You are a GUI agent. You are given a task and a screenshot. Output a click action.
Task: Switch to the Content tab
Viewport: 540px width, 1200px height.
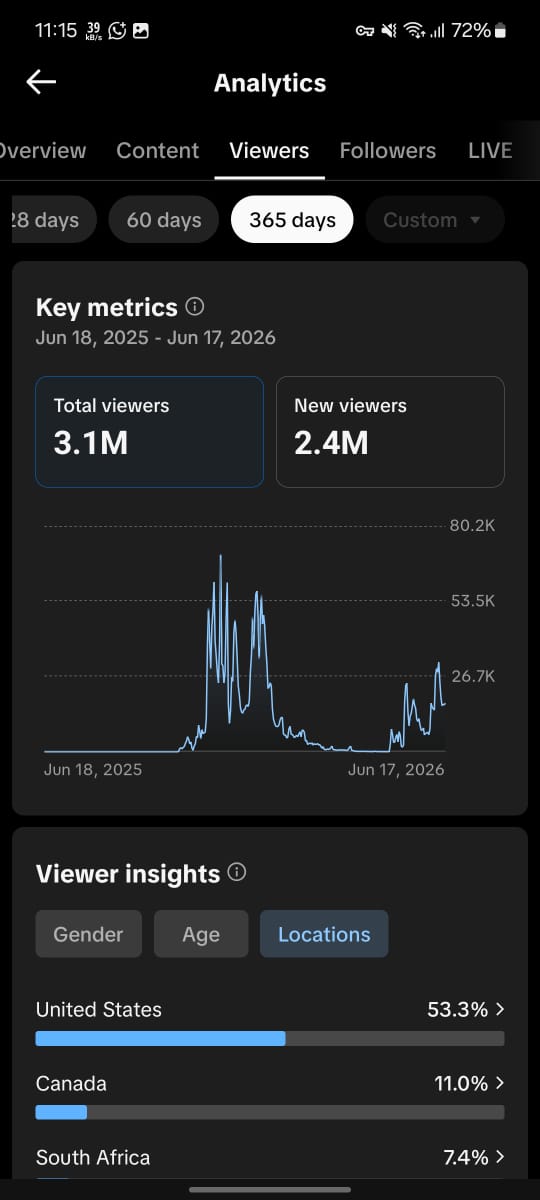tap(158, 151)
